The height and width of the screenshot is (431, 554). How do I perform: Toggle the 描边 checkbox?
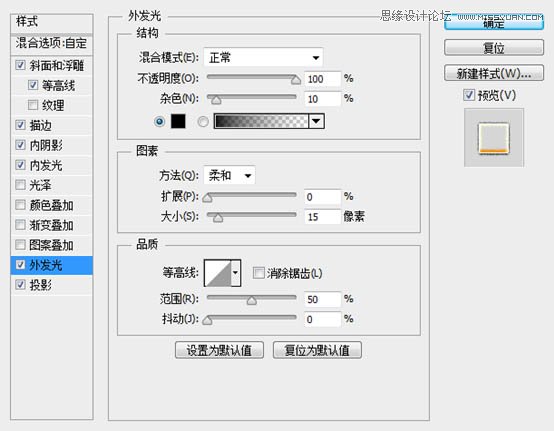pyautogui.click(x=20, y=125)
